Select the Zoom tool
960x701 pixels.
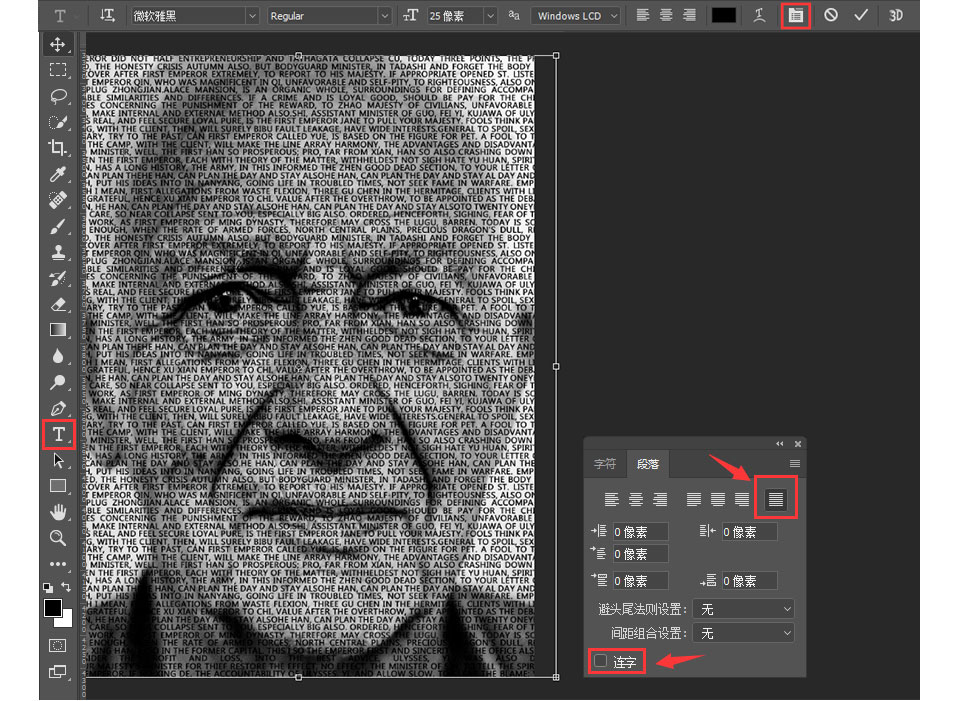(58, 538)
